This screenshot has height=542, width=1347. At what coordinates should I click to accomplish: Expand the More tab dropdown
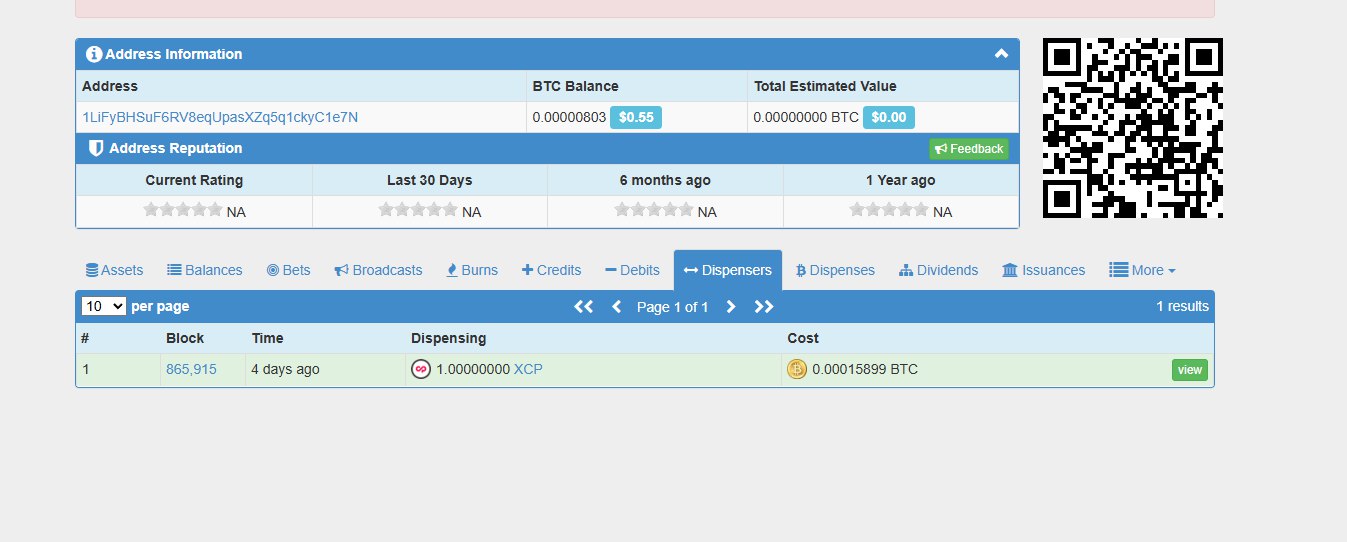pos(1142,270)
